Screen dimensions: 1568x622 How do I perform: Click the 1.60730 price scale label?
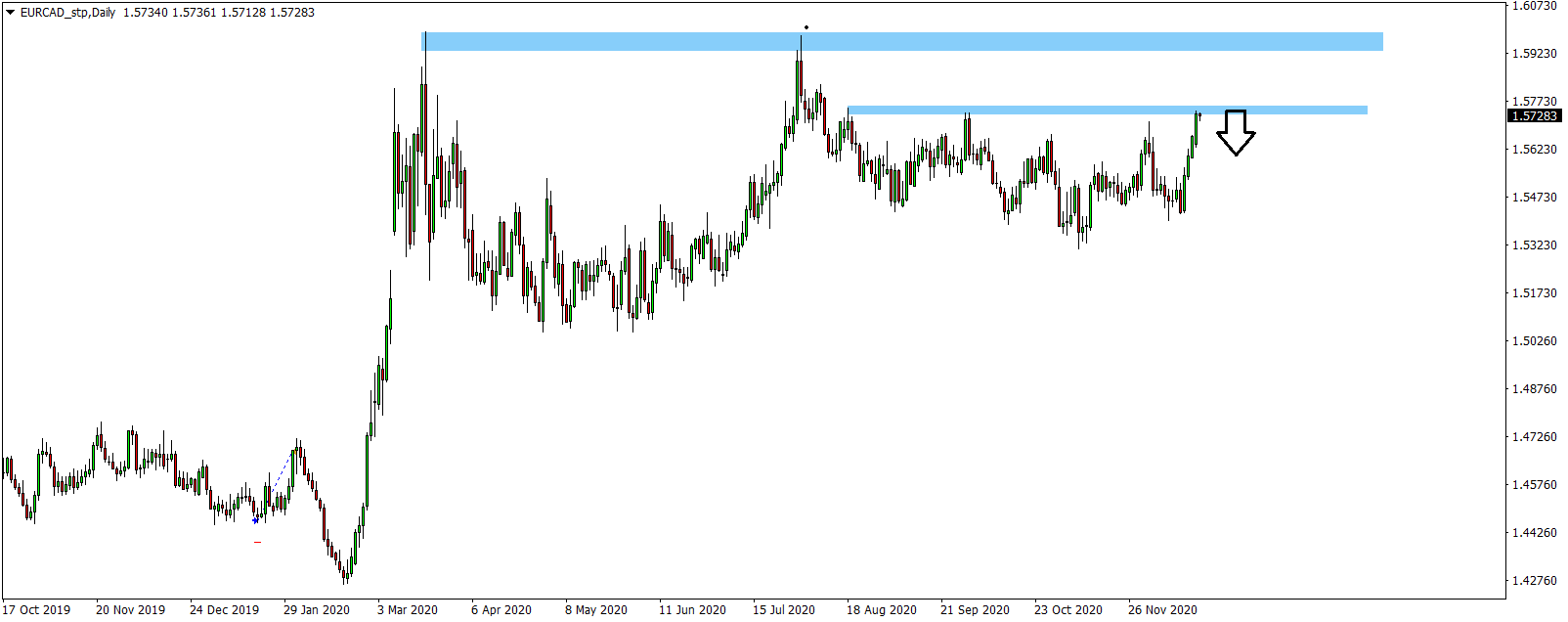[1534, 6]
